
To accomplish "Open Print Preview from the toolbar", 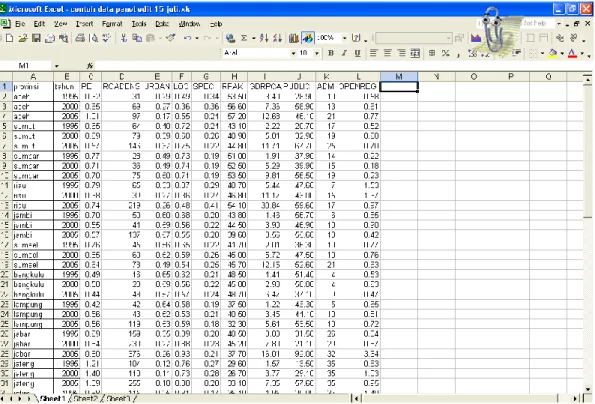I will click(x=93, y=38).
